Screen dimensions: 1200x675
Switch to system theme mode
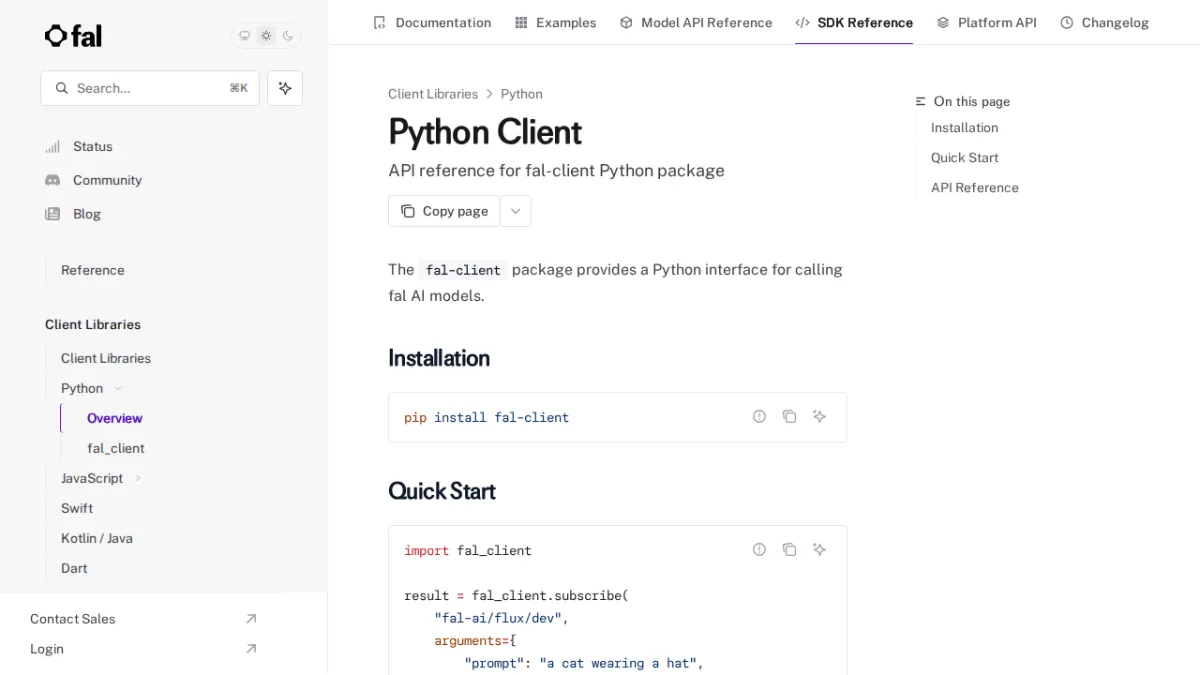244,36
